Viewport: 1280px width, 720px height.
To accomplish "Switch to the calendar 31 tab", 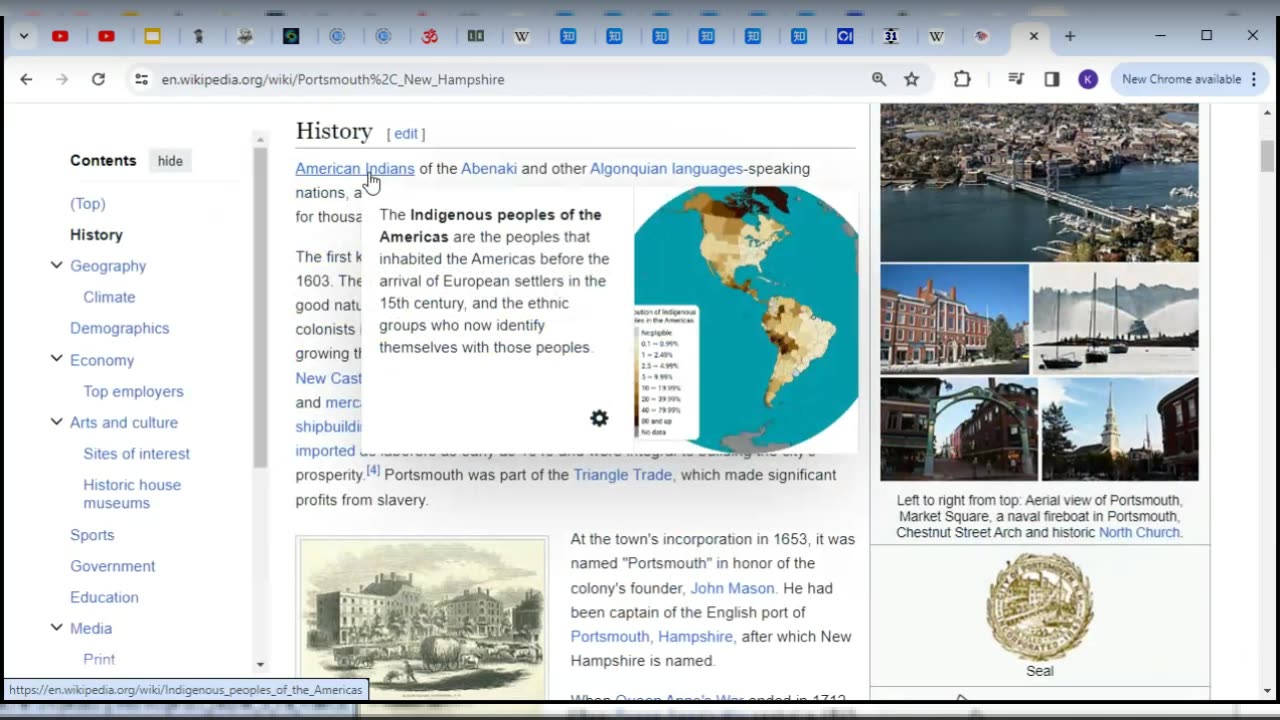I will coord(890,36).
